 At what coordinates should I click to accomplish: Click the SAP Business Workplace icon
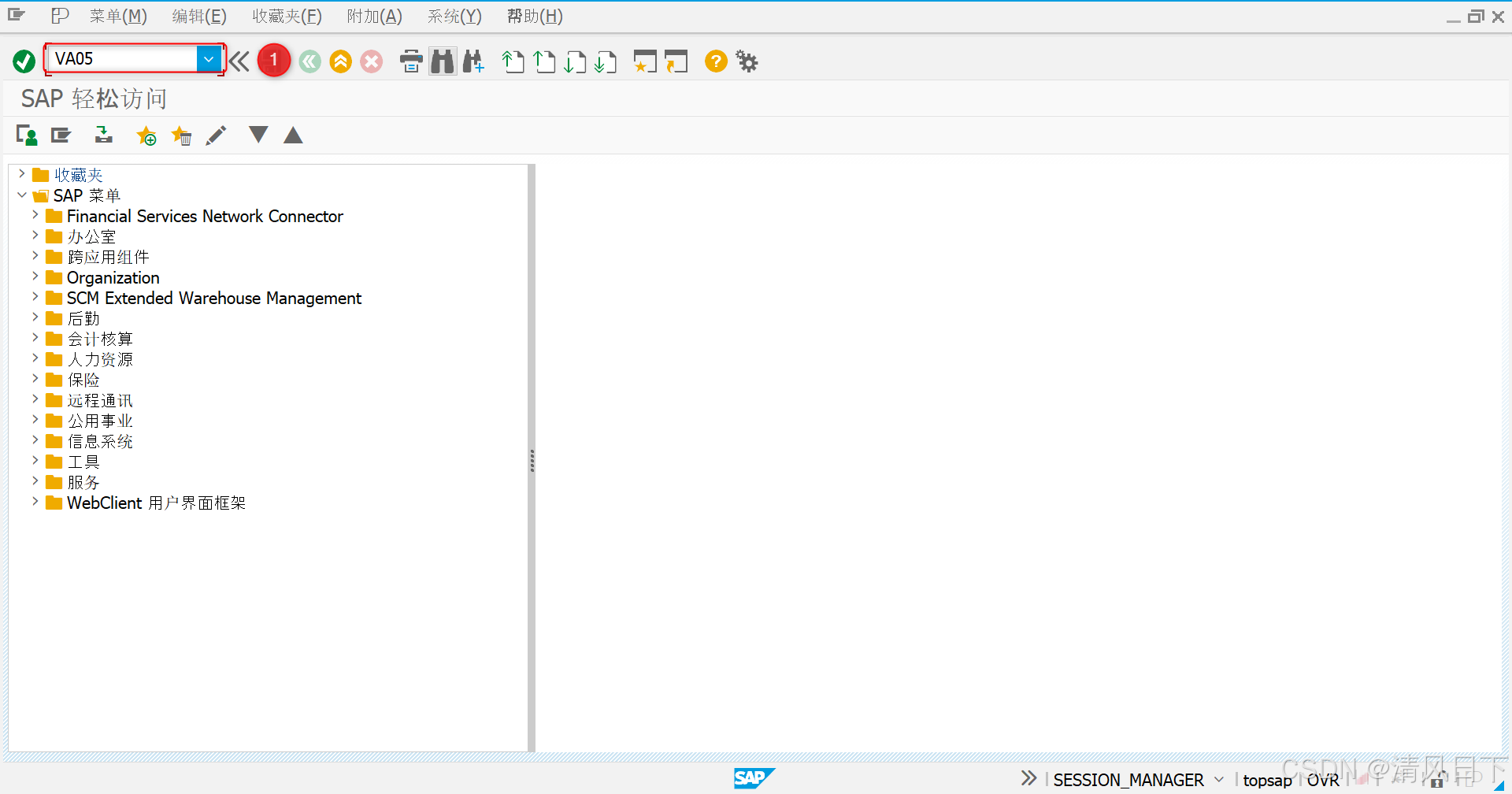coord(103,135)
